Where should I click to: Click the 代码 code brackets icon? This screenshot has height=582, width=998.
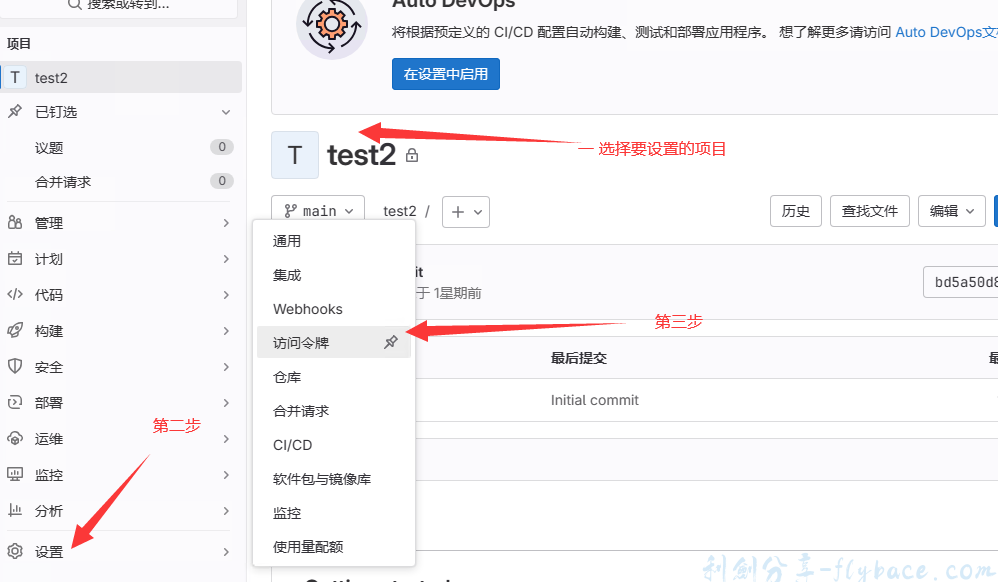(x=15, y=294)
